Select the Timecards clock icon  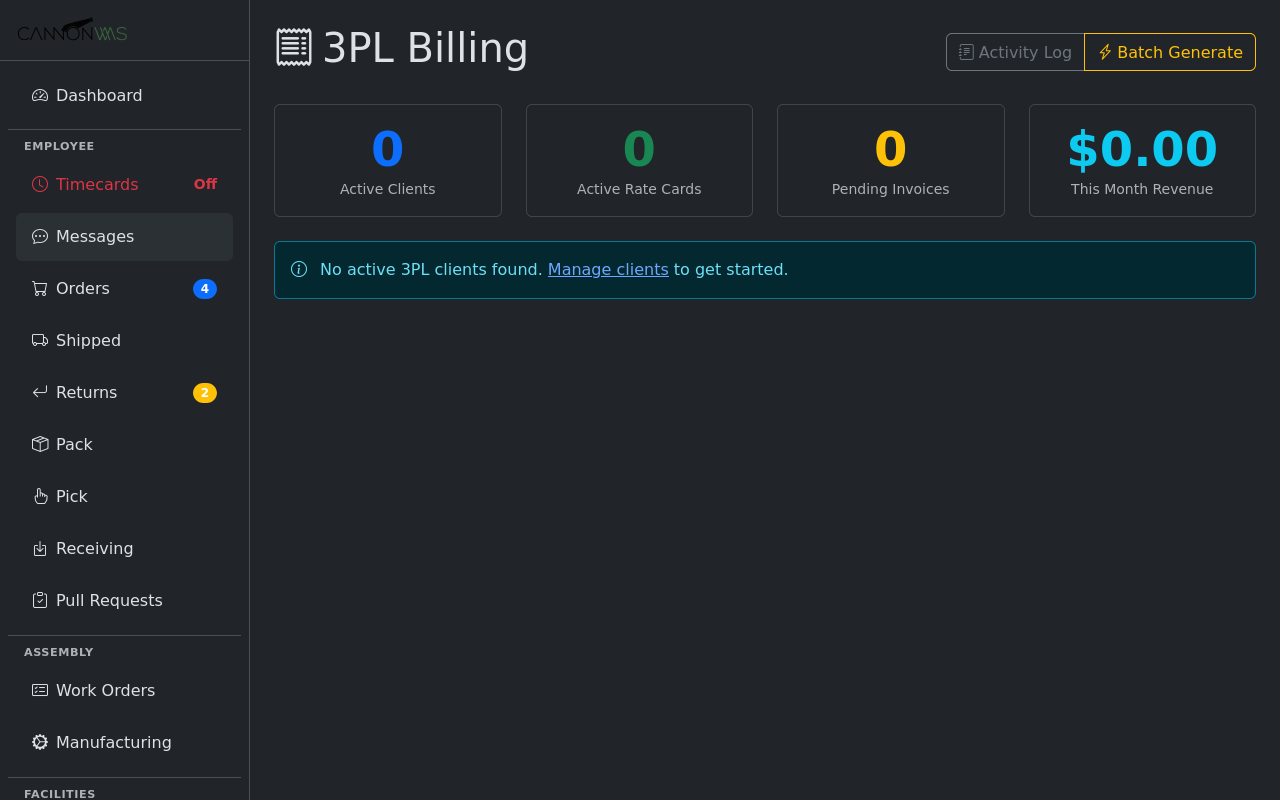tap(38, 184)
